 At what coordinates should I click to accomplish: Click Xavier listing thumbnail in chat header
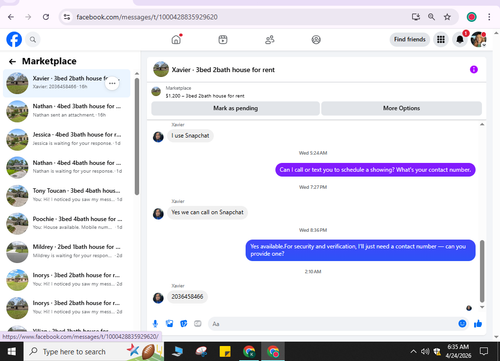(x=161, y=69)
